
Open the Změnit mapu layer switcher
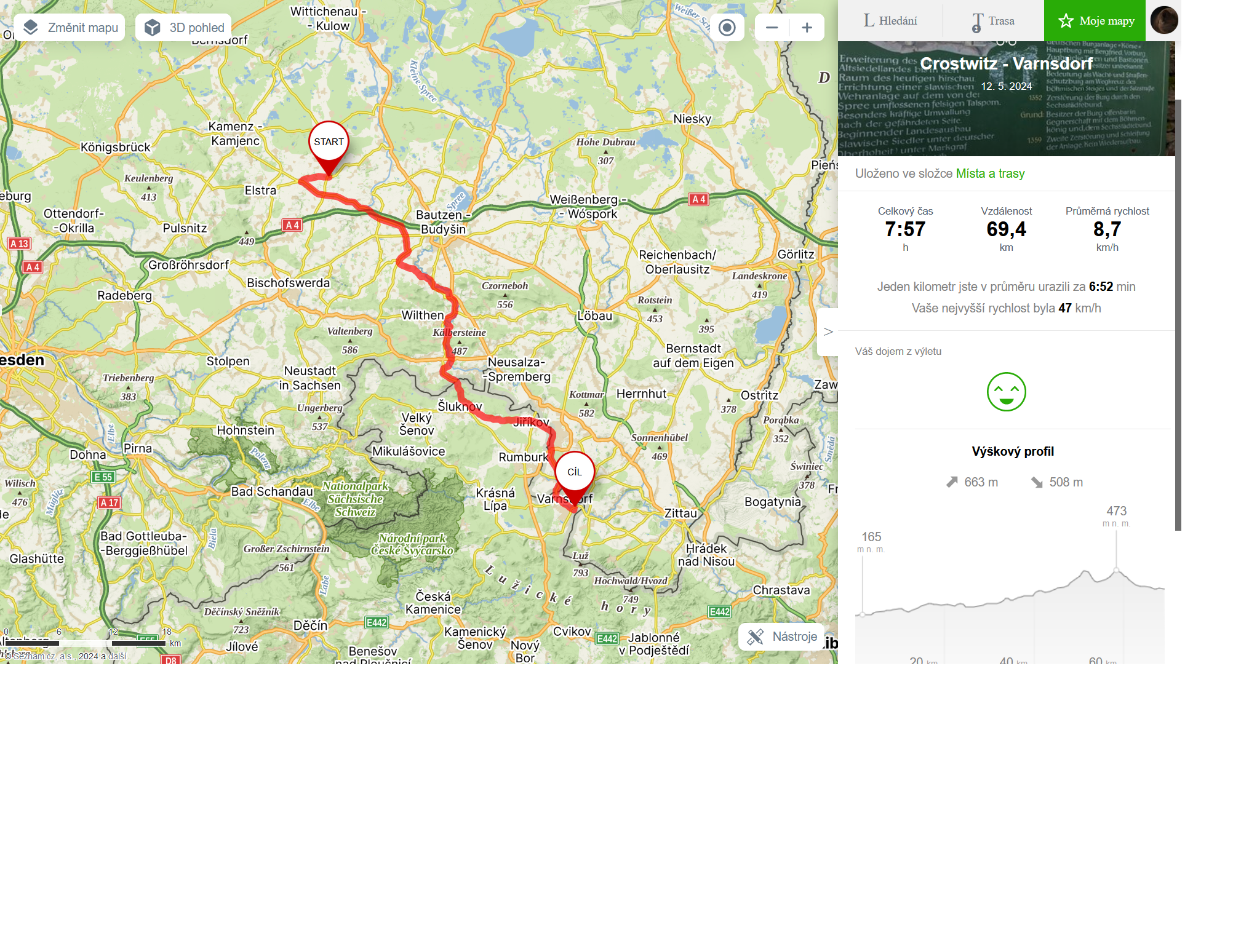coord(70,28)
